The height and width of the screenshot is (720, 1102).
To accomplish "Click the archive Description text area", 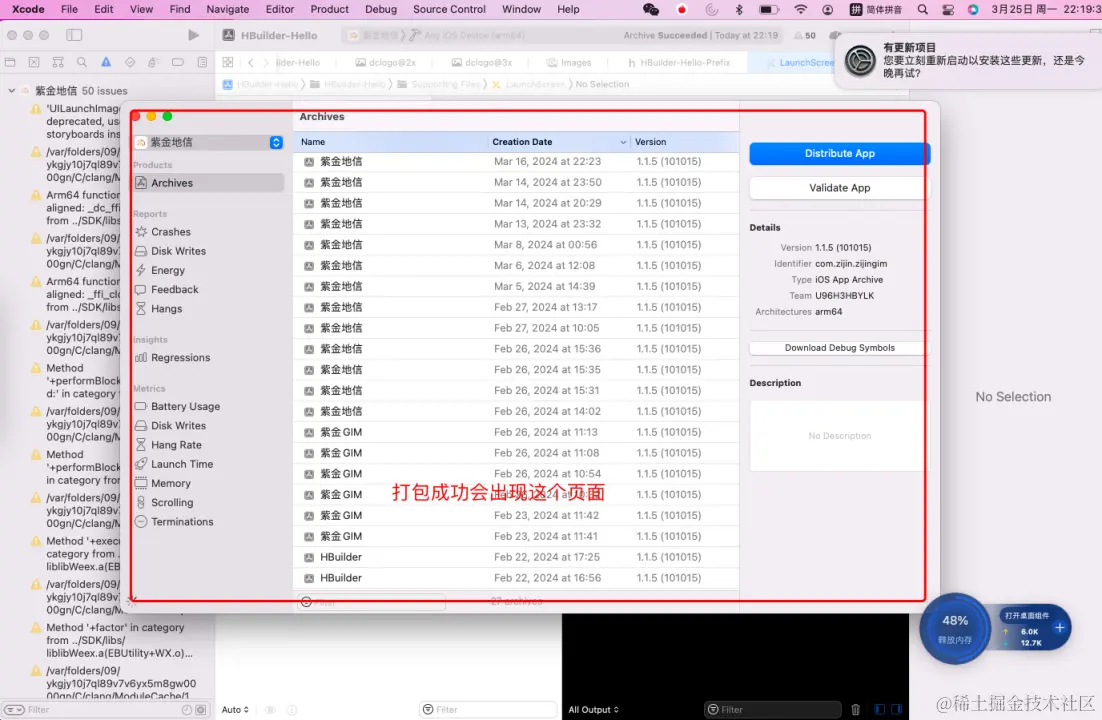I will 839,436.
